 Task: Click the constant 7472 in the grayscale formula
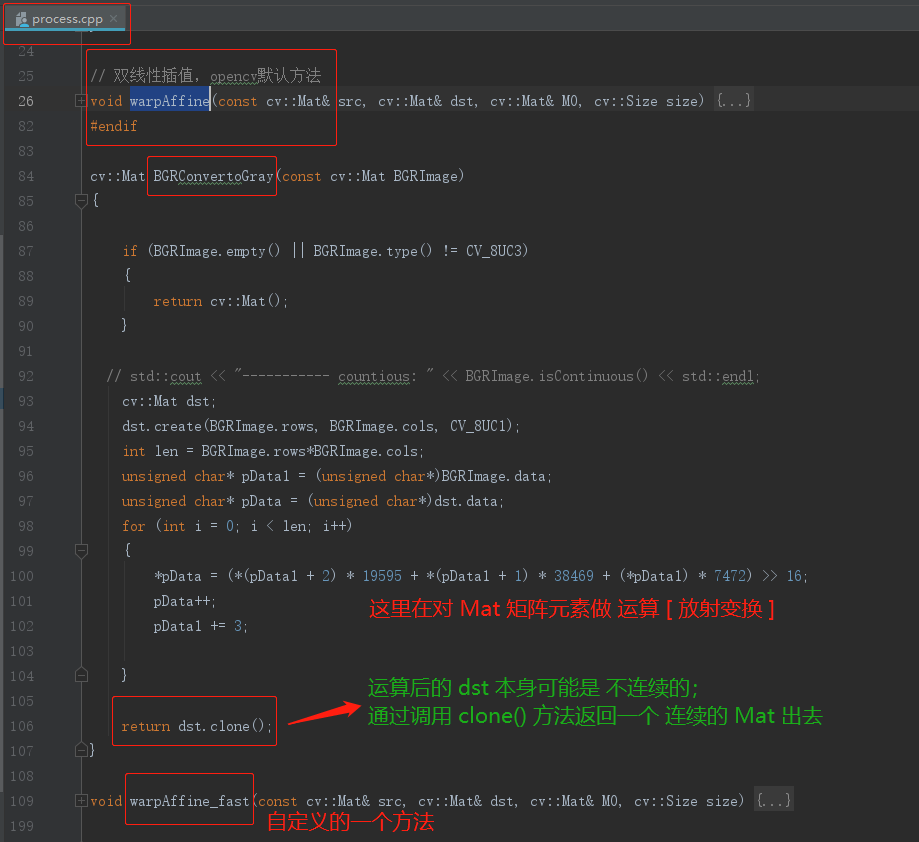[x=729, y=576]
